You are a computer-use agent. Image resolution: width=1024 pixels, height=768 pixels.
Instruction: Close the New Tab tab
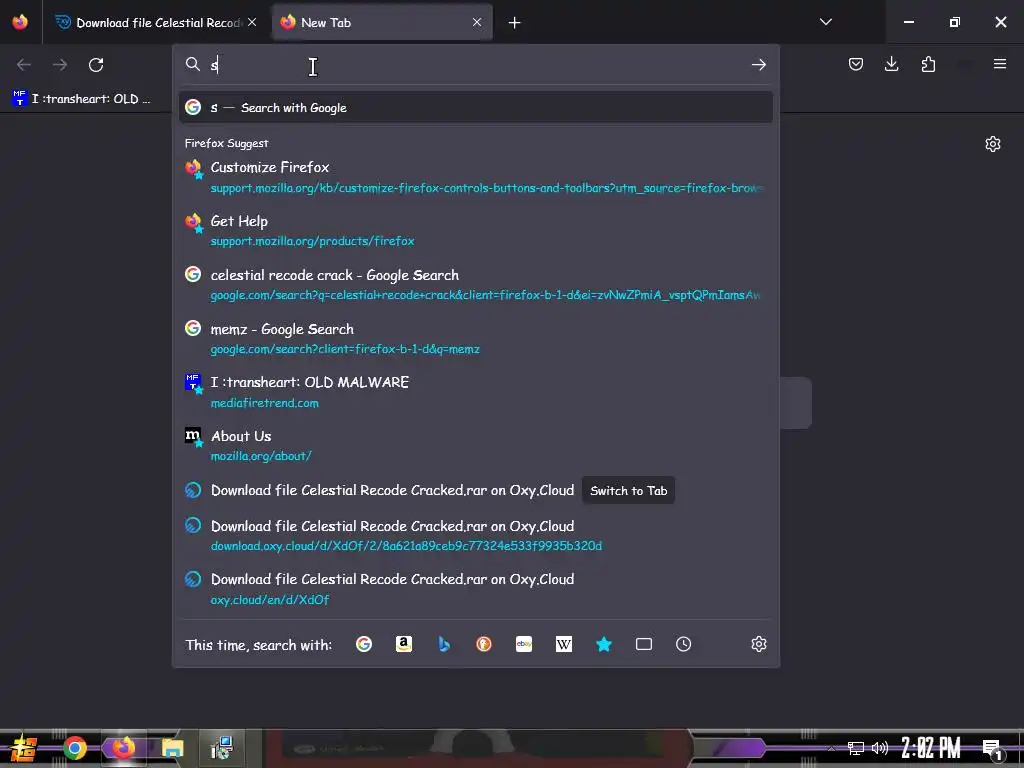click(x=477, y=22)
